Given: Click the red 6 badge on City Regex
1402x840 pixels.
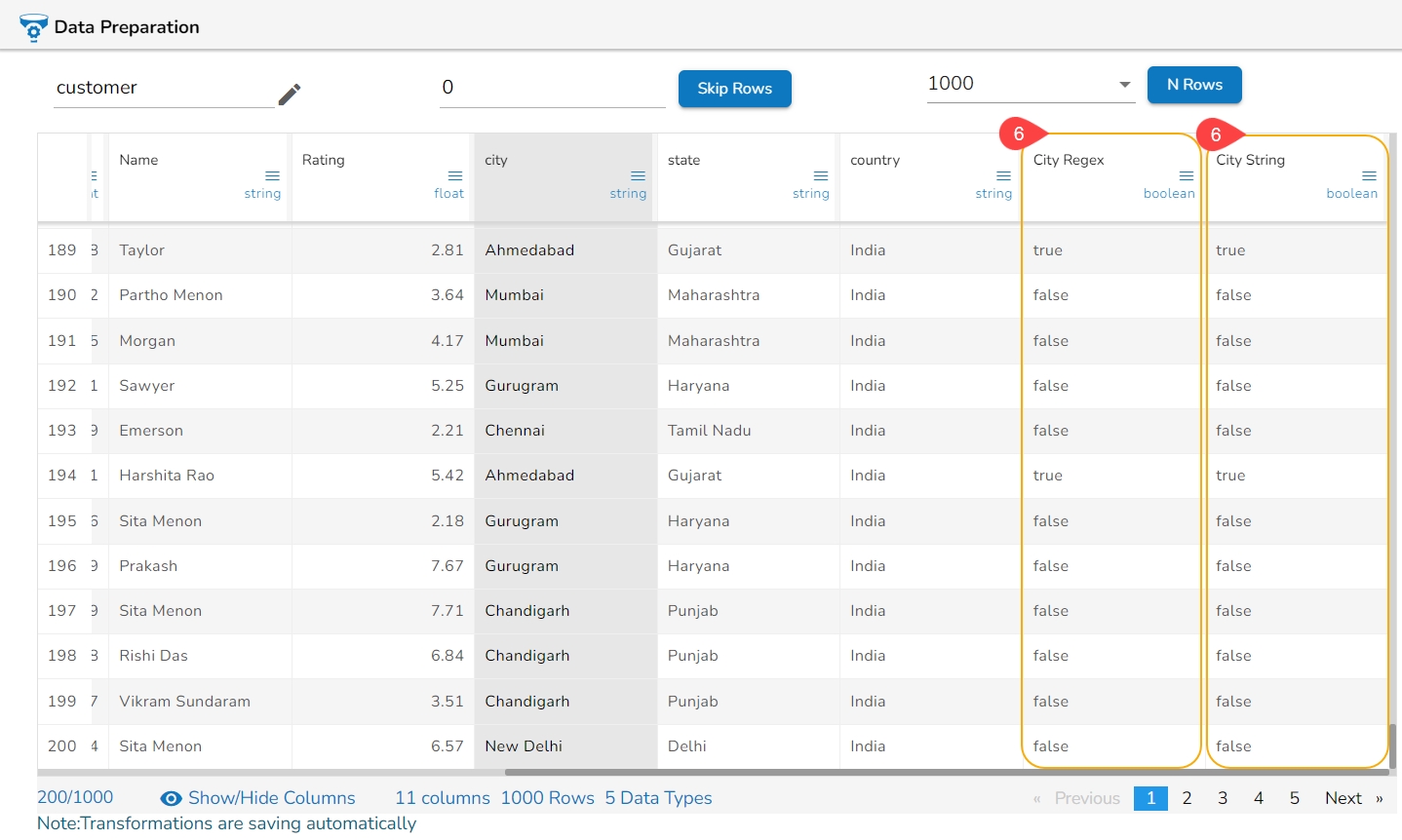Looking at the screenshot, I should [x=1019, y=134].
